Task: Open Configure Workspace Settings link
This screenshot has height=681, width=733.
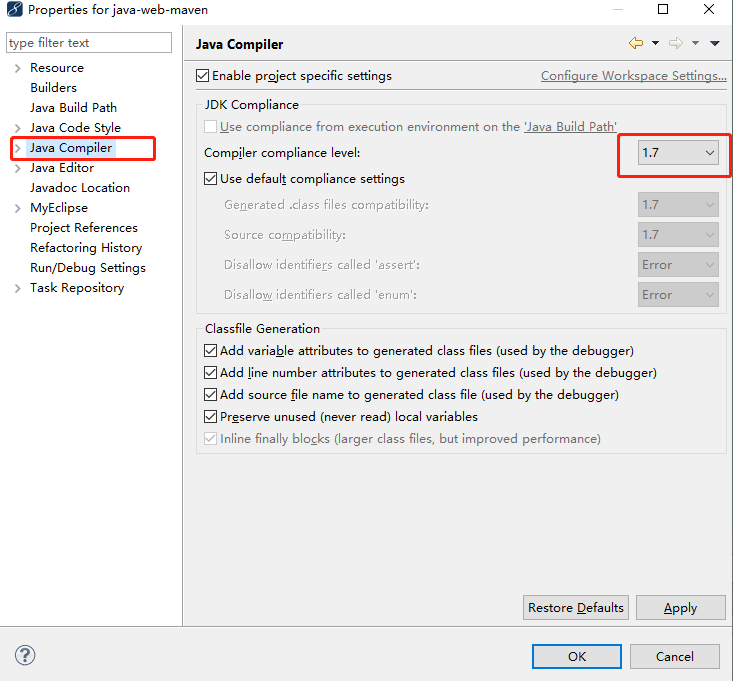Action: 633,76
